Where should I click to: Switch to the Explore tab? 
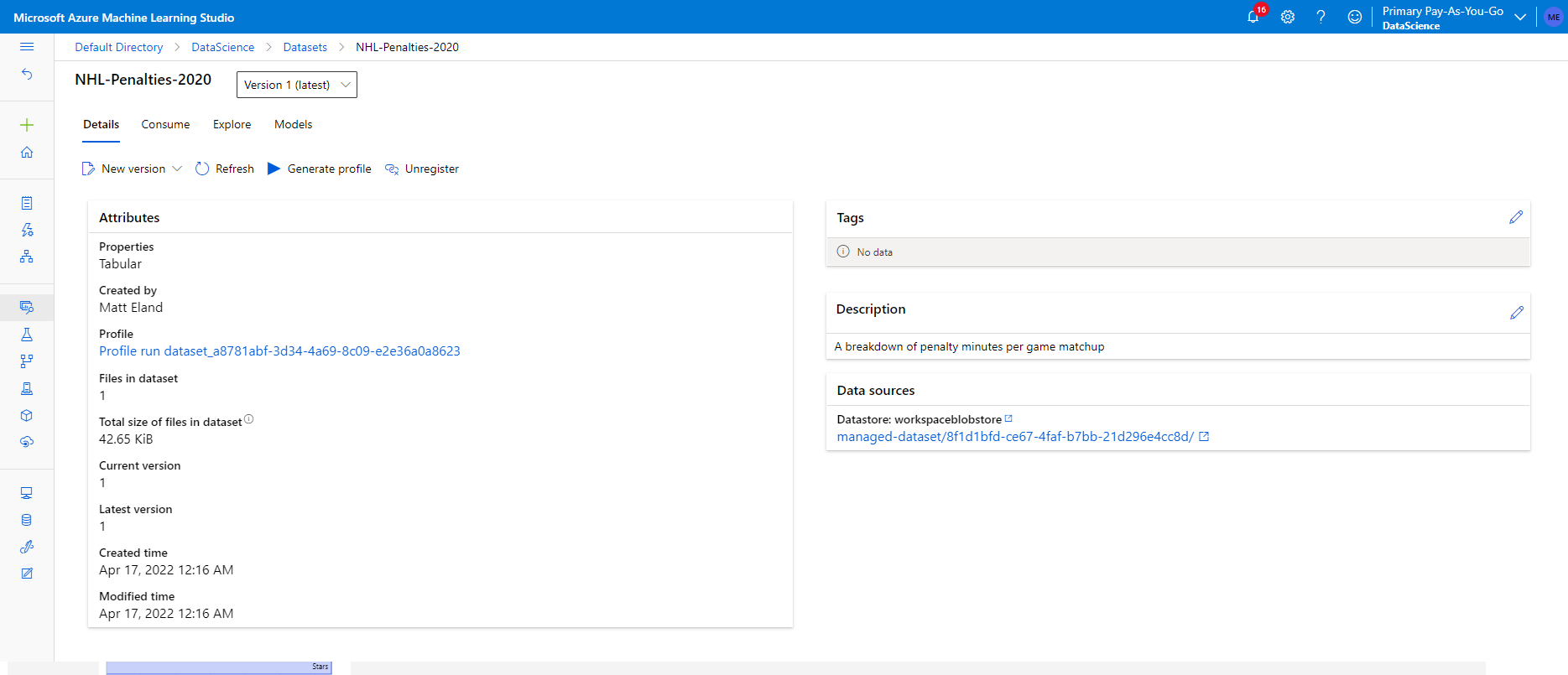(232, 124)
